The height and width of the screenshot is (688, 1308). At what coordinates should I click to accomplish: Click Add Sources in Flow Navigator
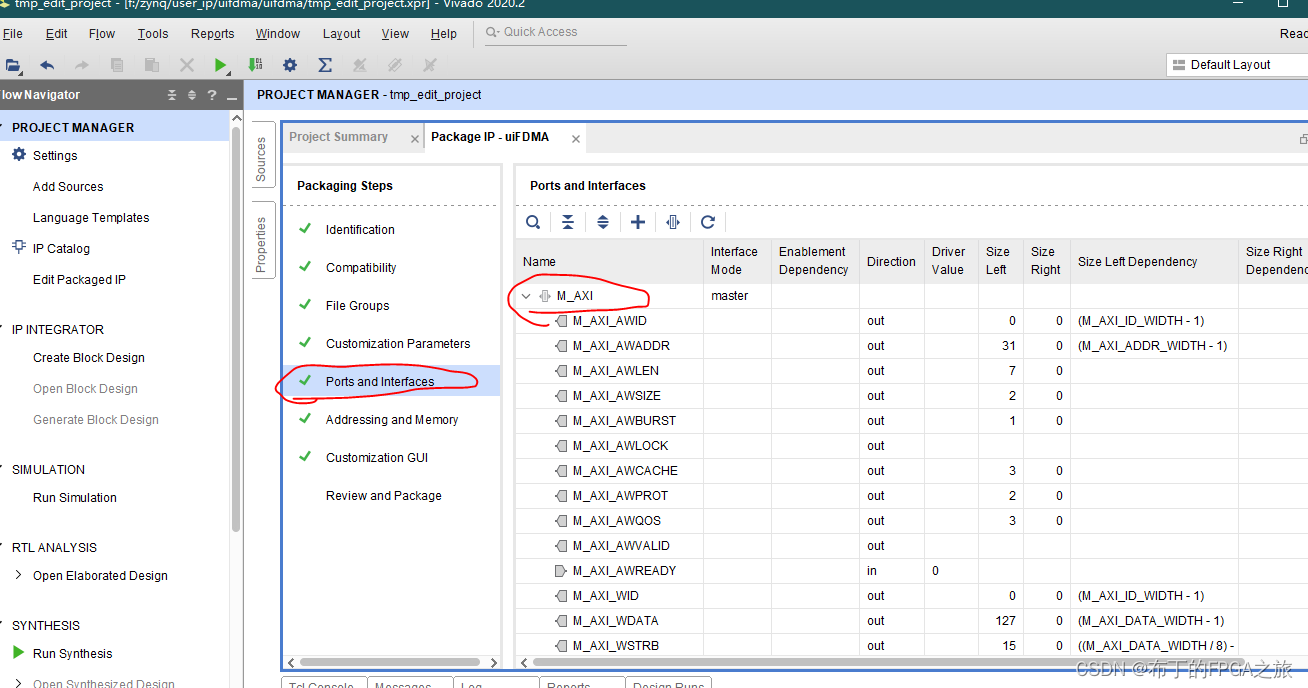[68, 187]
